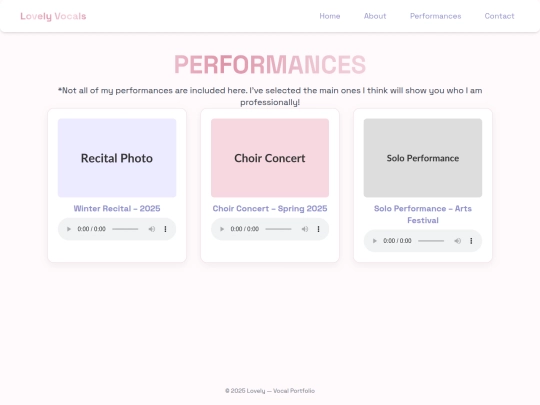Click the Winter Recital 0:00 / 0:00 time
The height and width of the screenshot is (405, 540).
coord(92,229)
